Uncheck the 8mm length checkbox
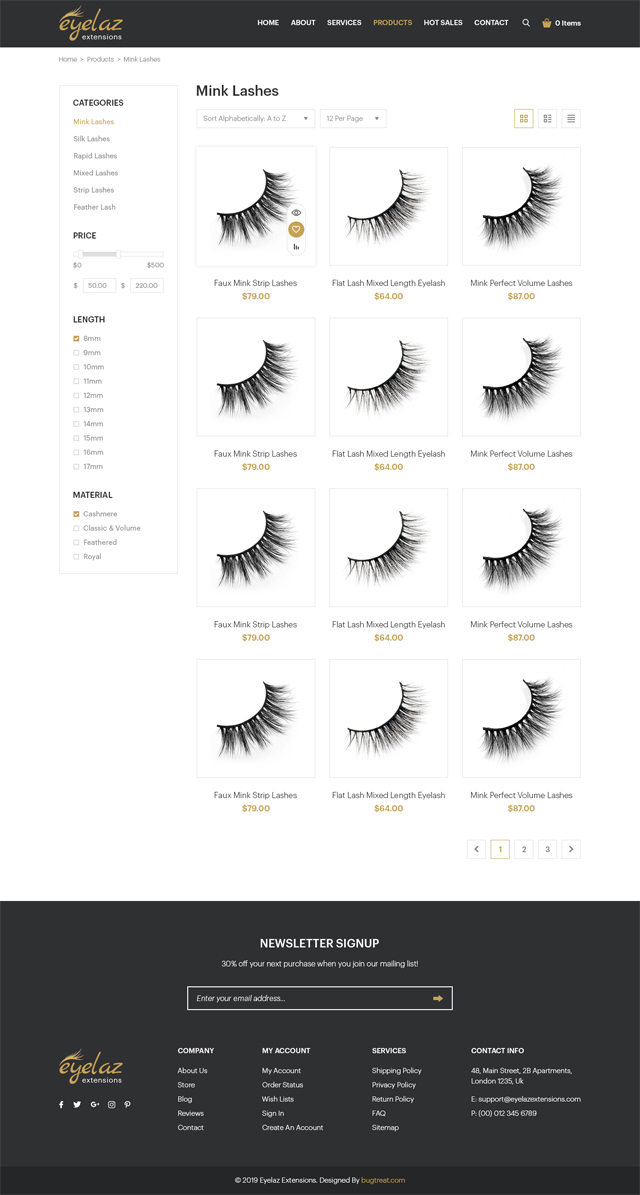Image resolution: width=640 pixels, height=1195 pixels. pos(76,338)
